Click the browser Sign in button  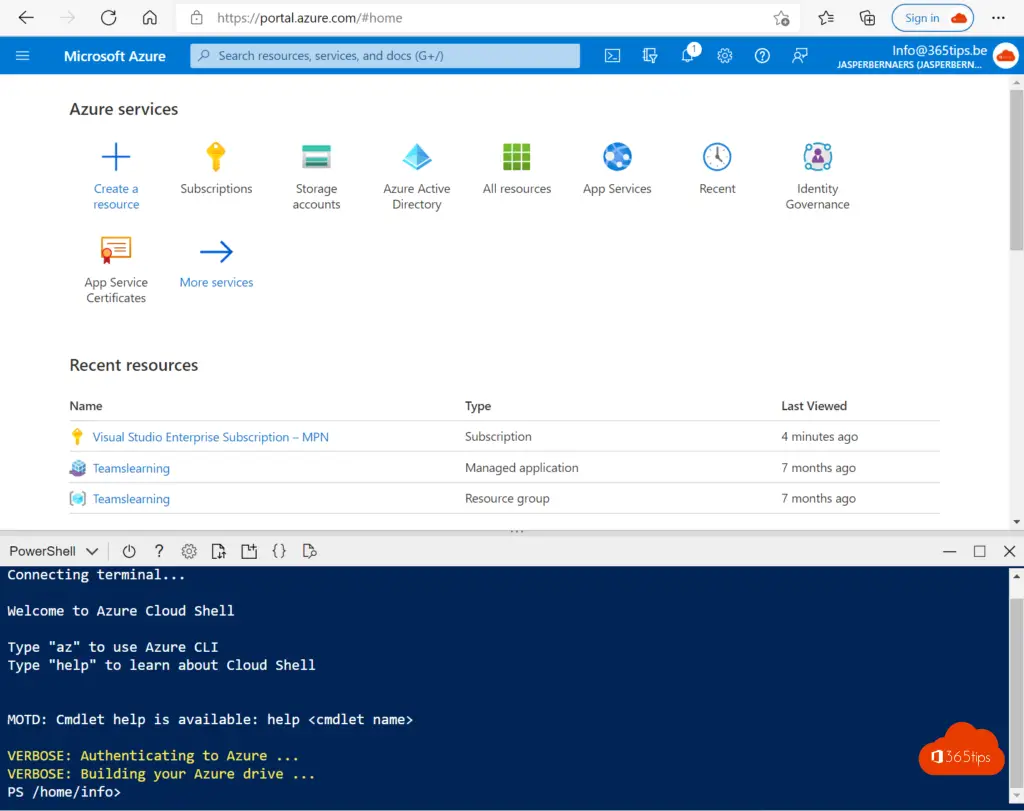coord(933,18)
